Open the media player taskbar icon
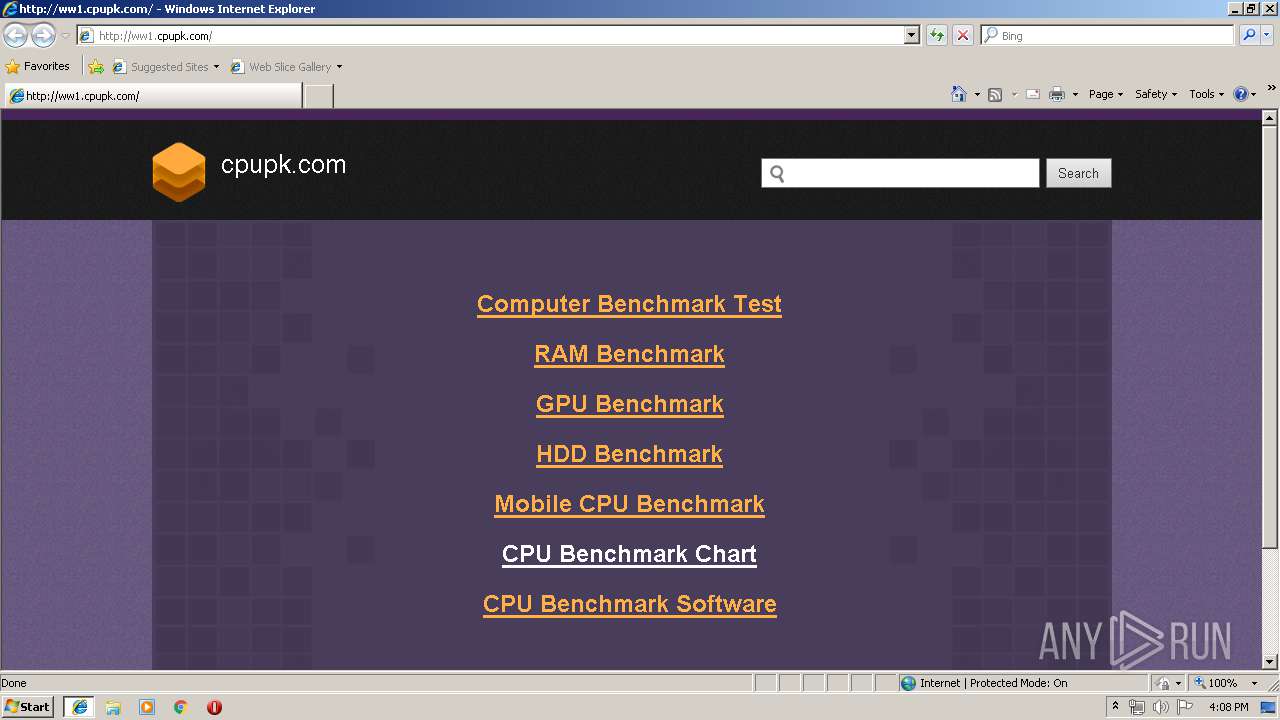The height and width of the screenshot is (720, 1280). click(147, 707)
